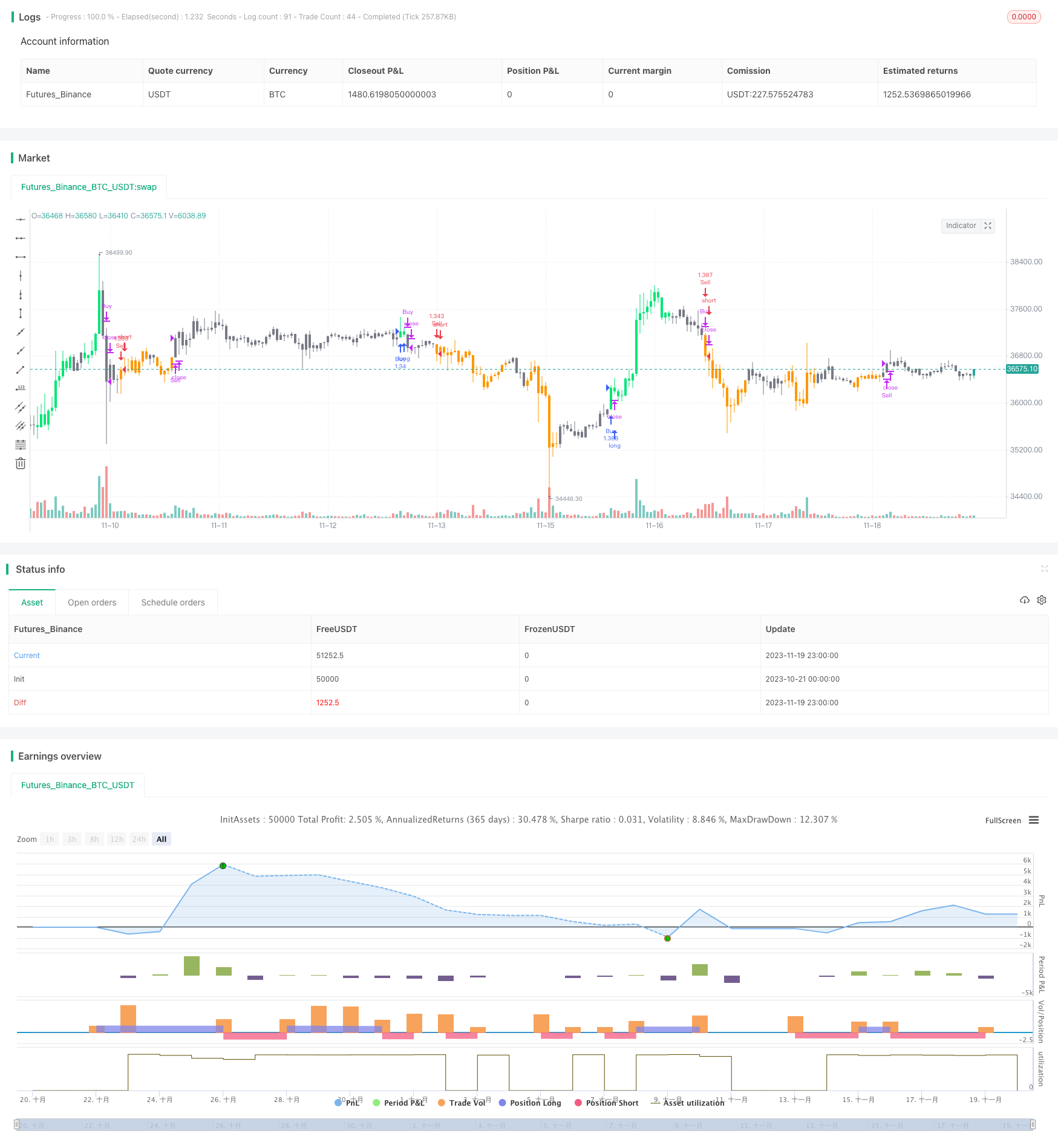Select the horizontal straight line drawing tool
This screenshot has width=1058, height=1148.
(x=21, y=220)
